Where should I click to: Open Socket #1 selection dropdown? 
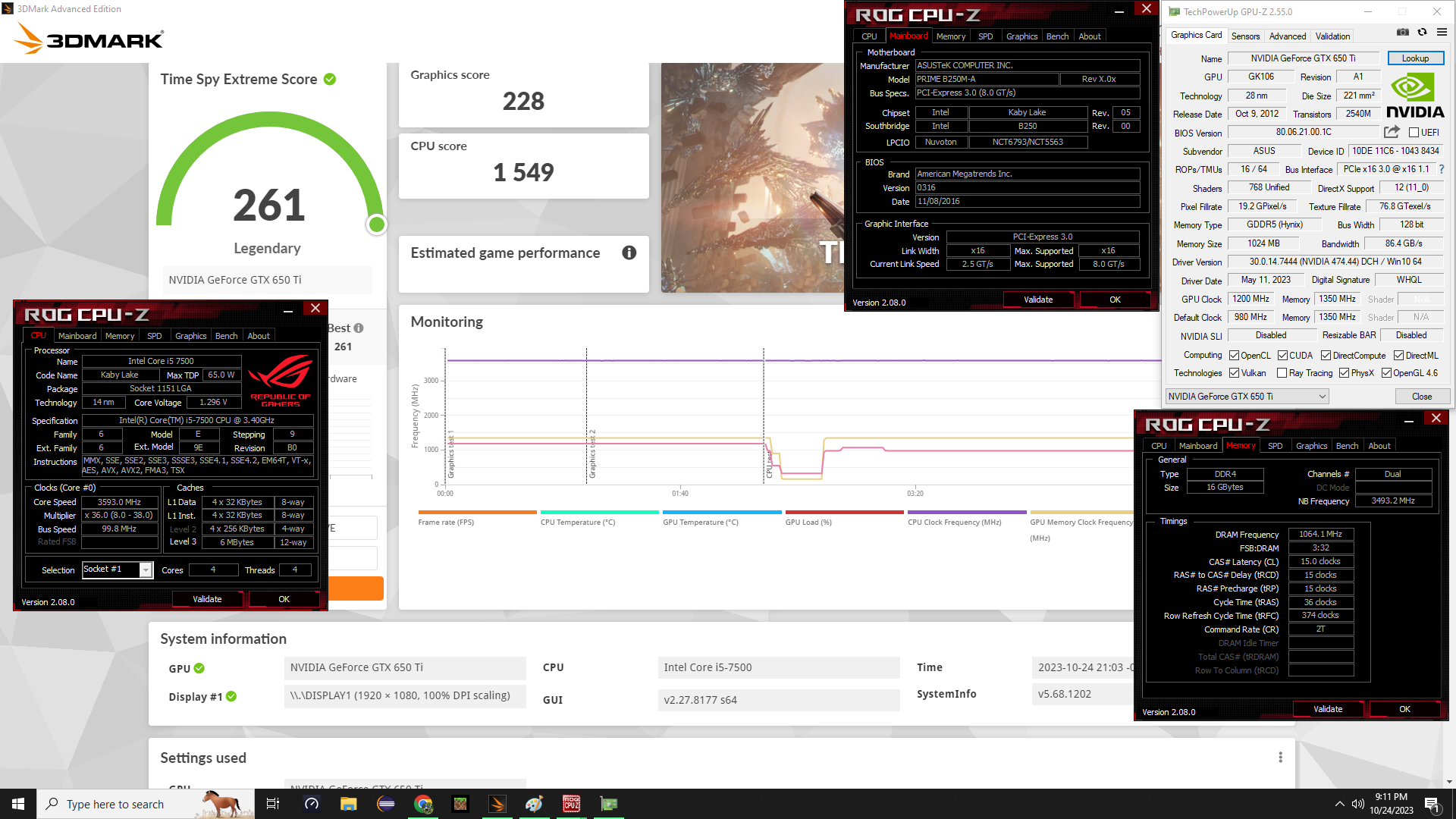click(118, 570)
